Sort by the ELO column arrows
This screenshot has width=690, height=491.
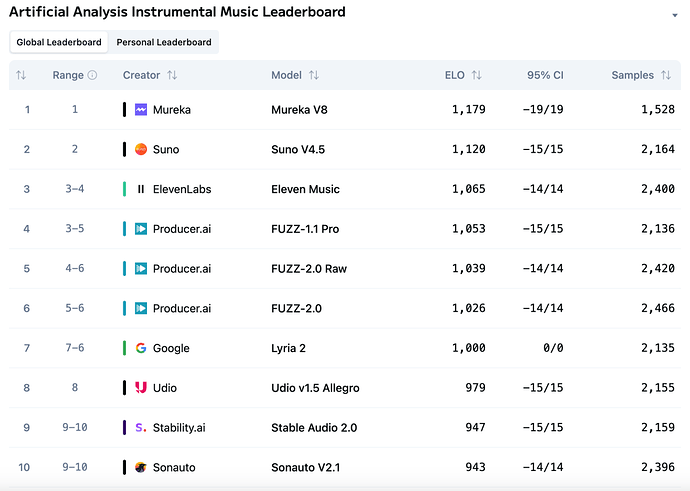pyautogui.click(x=476, y=75)
